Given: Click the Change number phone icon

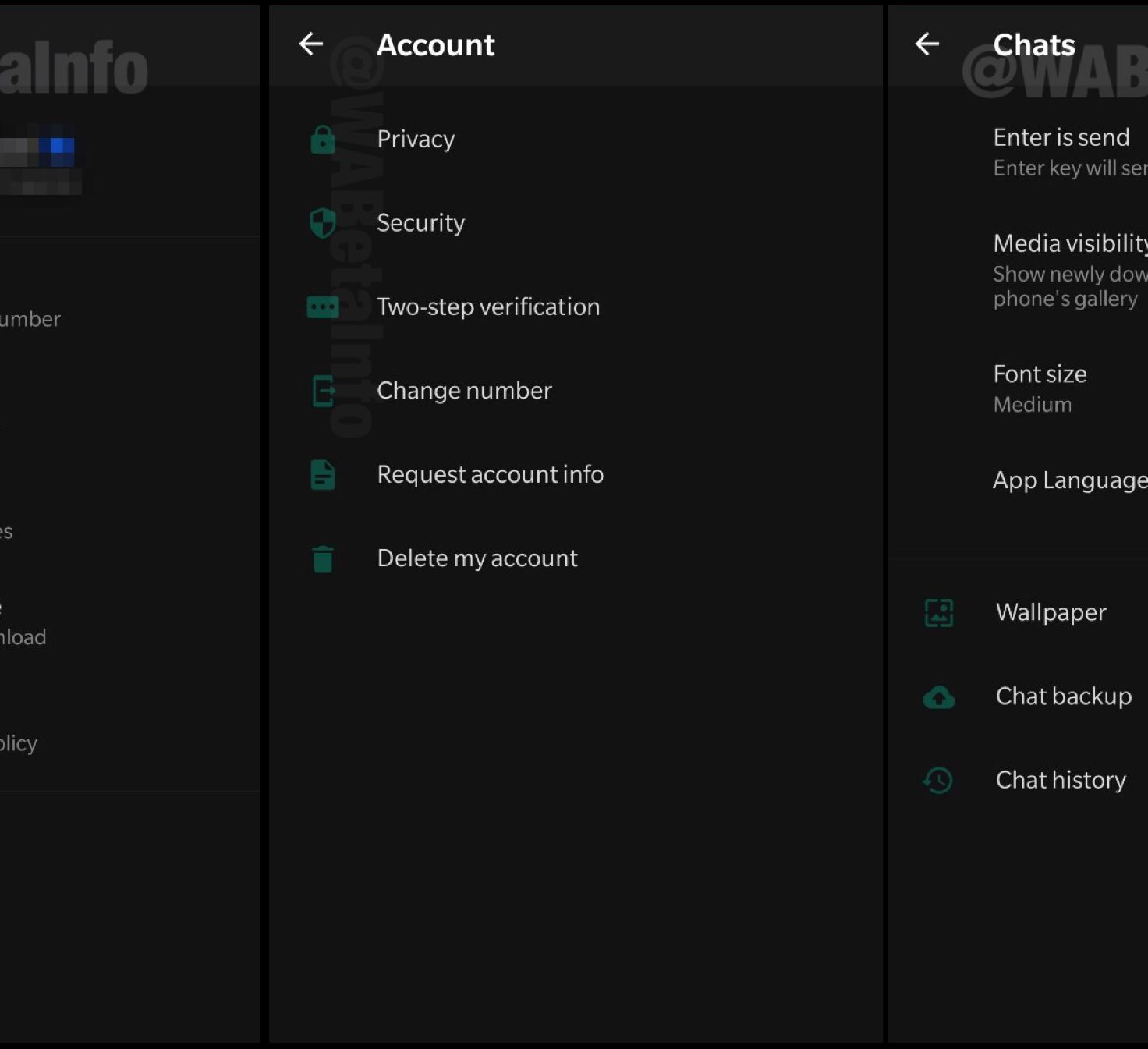Looking at the screenshot, I should pos(323,391).
